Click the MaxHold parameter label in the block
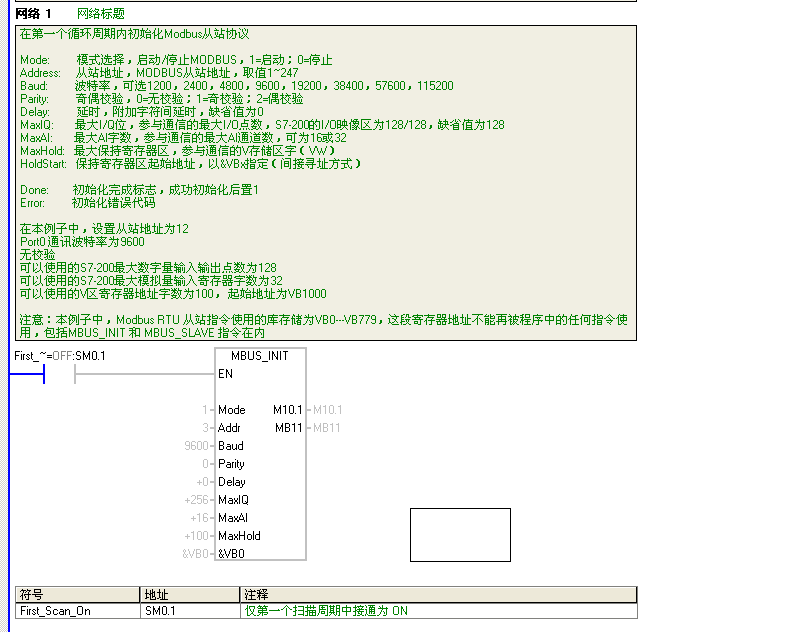Screen dimensions: 786x632 point(239,536)
